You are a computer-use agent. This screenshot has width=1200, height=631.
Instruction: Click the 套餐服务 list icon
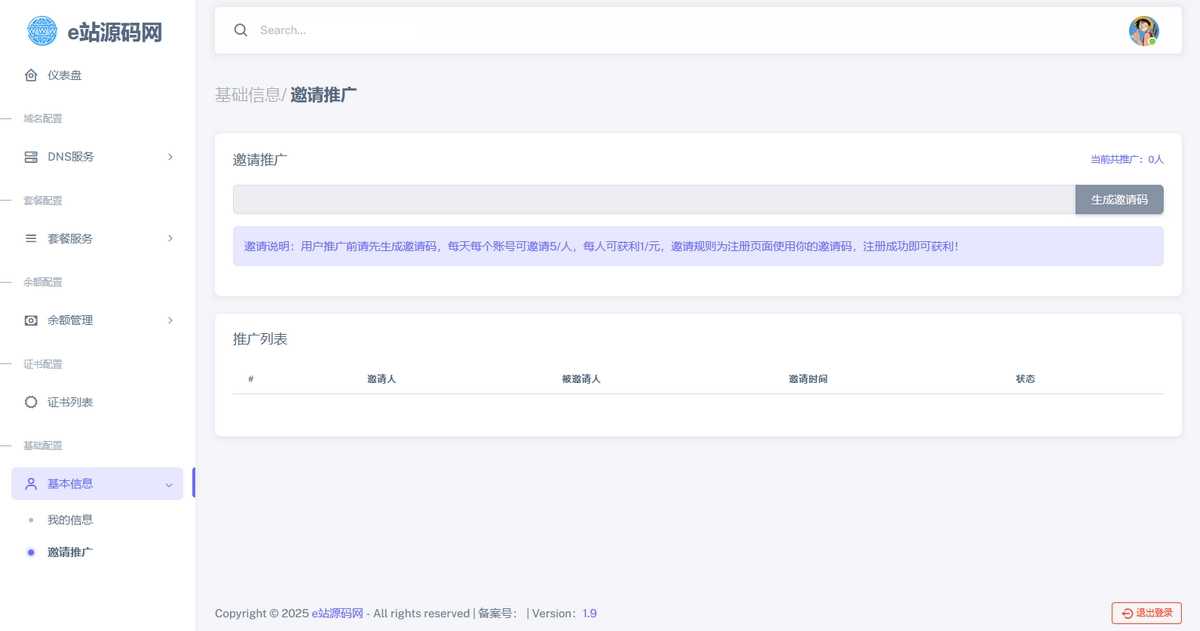(31, 239)
